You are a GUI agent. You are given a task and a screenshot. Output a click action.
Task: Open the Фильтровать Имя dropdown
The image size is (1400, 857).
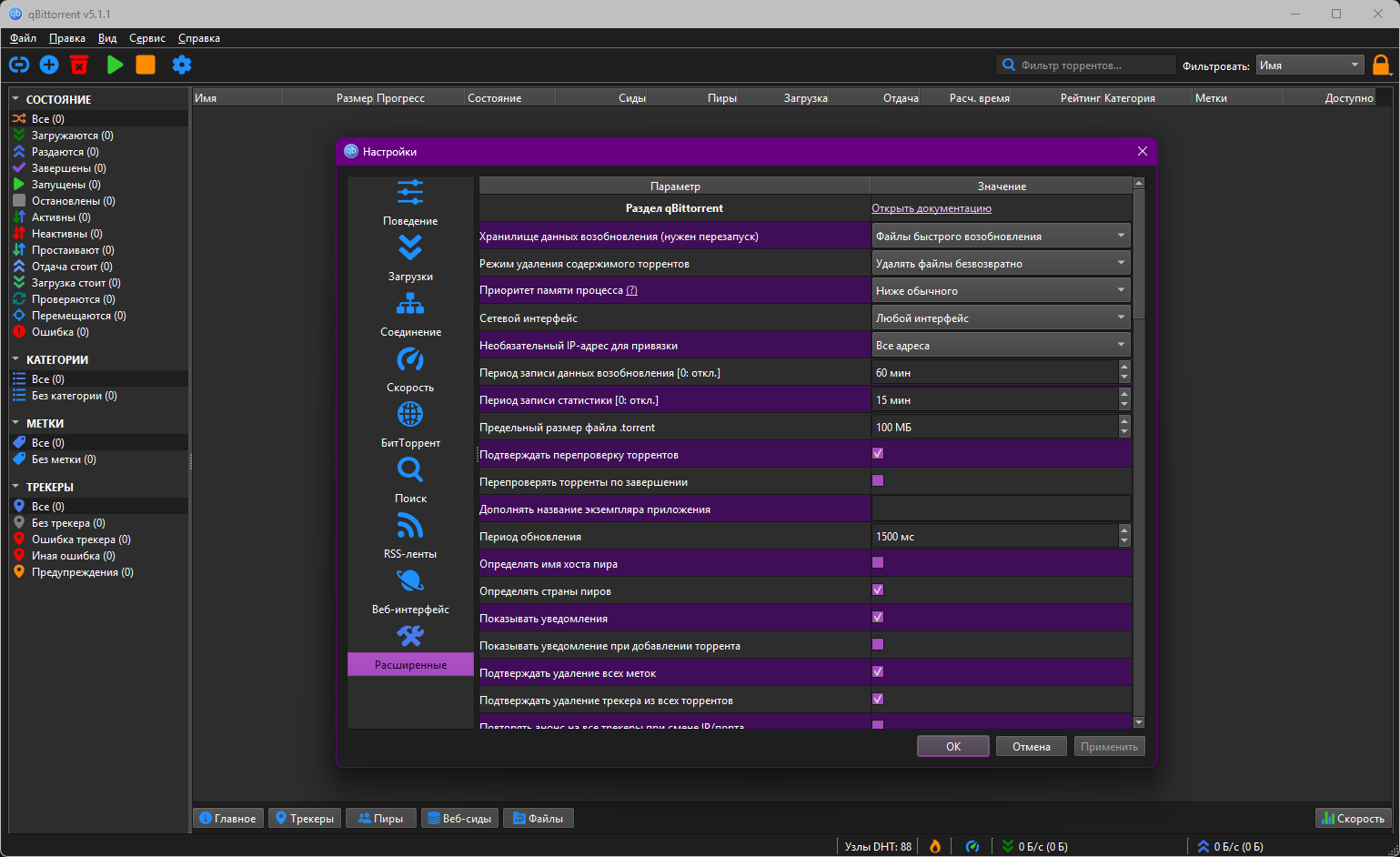coord(1310,65)
